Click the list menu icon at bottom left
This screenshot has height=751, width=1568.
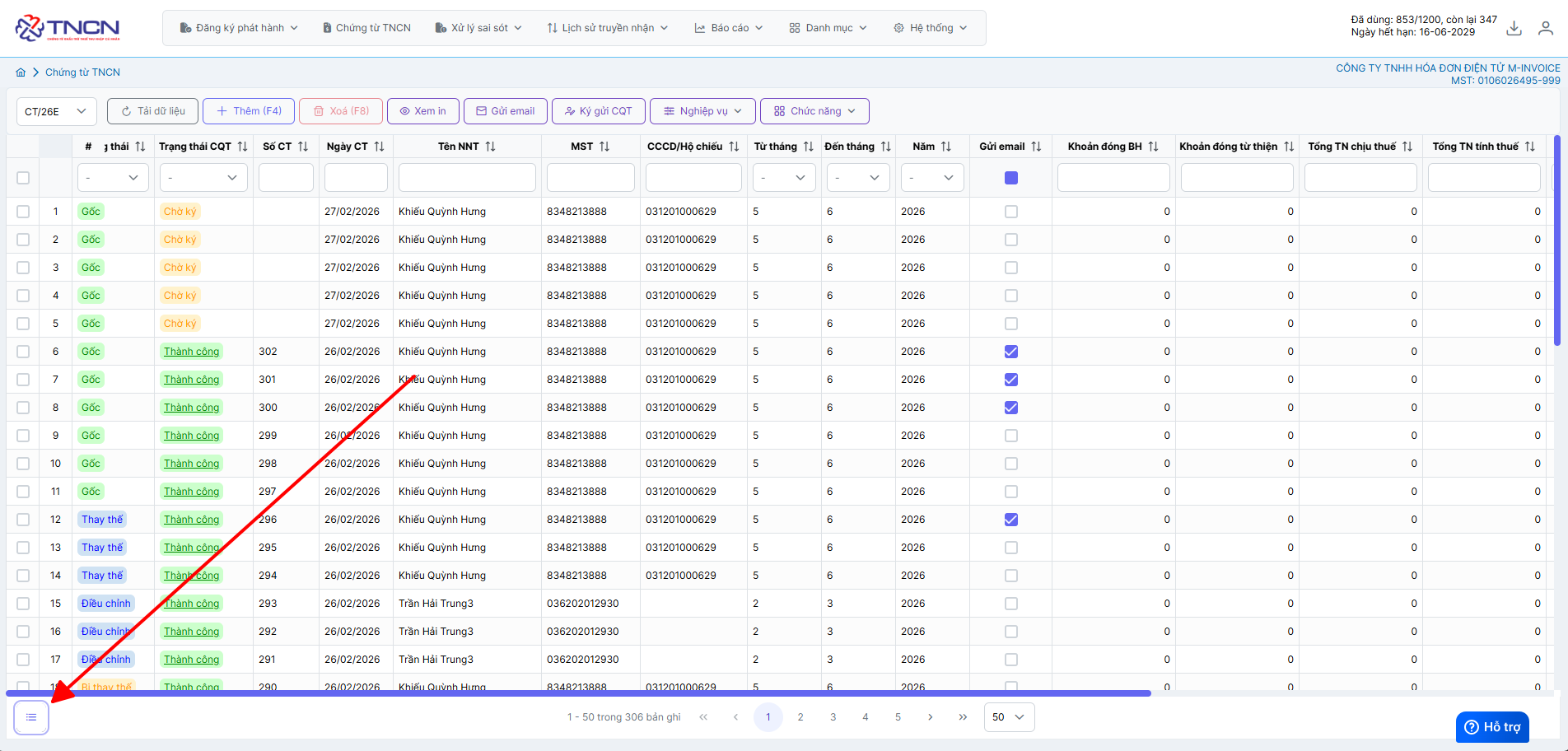click(31, 717)
